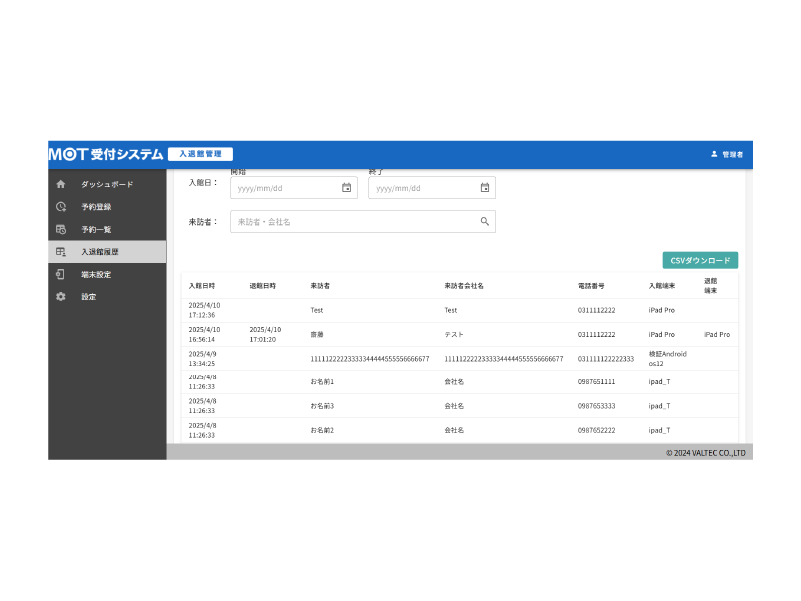The height and width of the screenshot is (601, 801).
Task: Click the 予約登録 clock icon
Action: click(61, 207)
